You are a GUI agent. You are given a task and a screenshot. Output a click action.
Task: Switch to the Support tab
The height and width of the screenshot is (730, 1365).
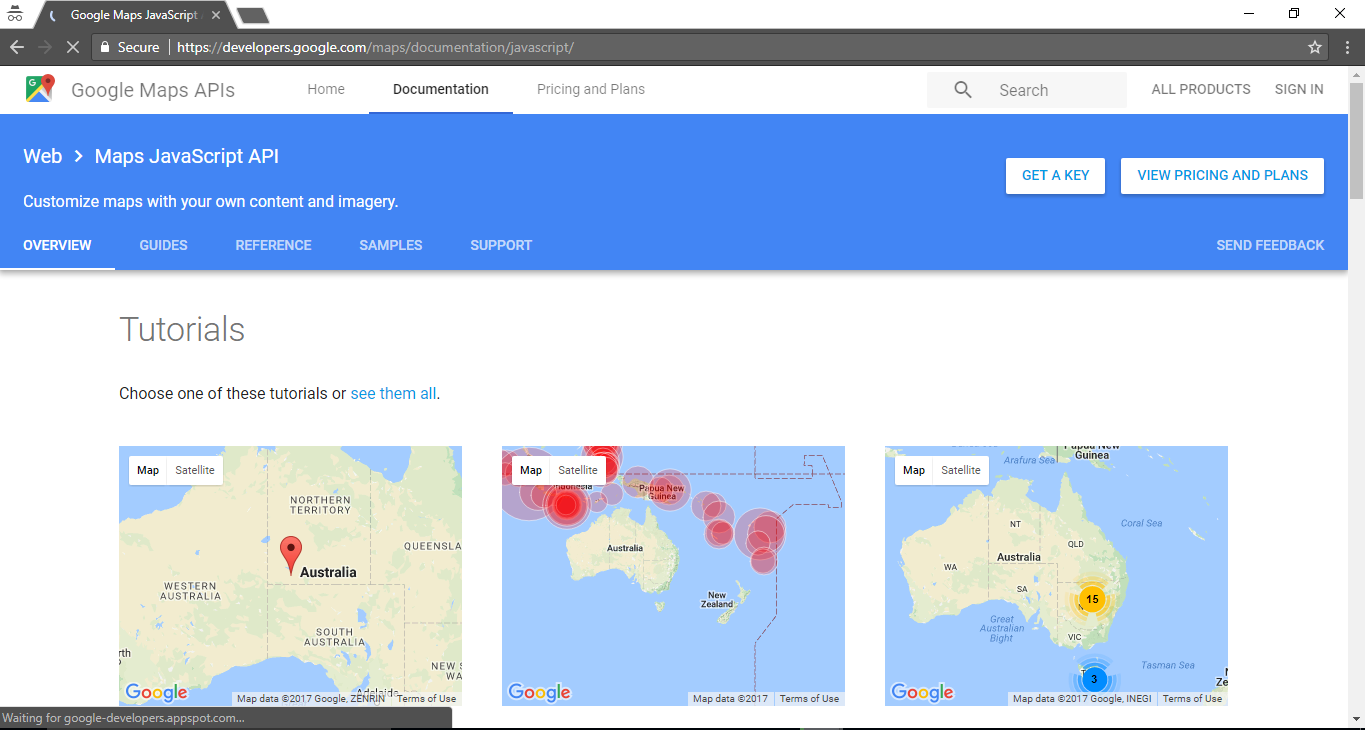tap(501, 245)
